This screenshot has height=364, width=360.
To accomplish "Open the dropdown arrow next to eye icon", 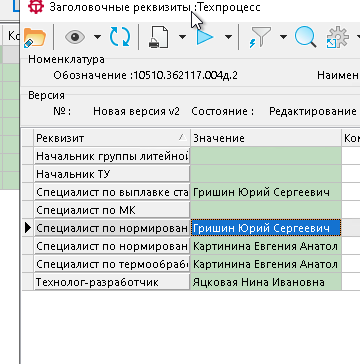I will 97,37.
